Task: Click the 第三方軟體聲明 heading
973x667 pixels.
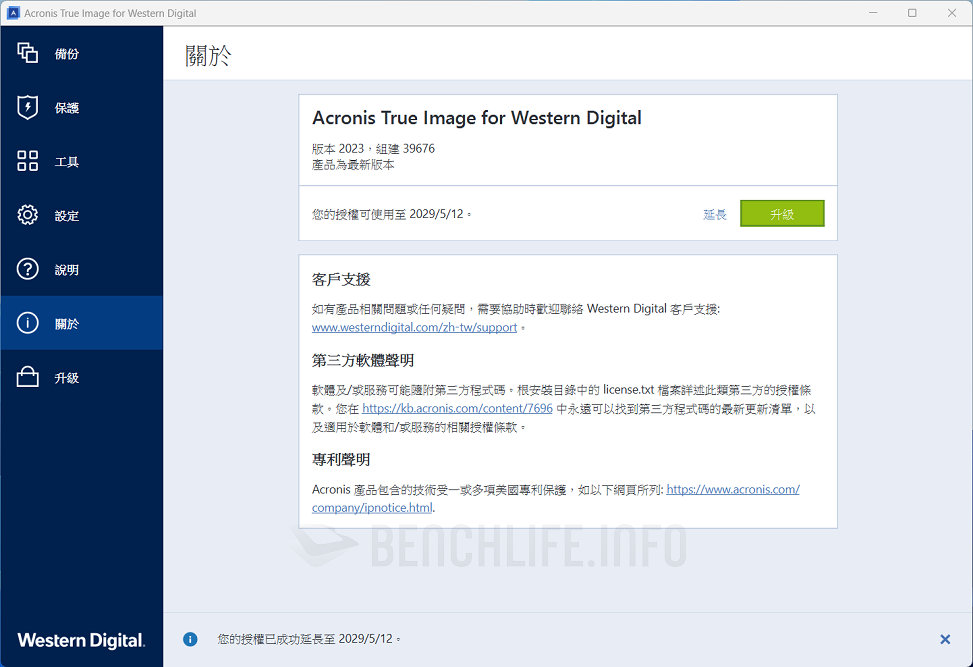Action: coord(362,360)
